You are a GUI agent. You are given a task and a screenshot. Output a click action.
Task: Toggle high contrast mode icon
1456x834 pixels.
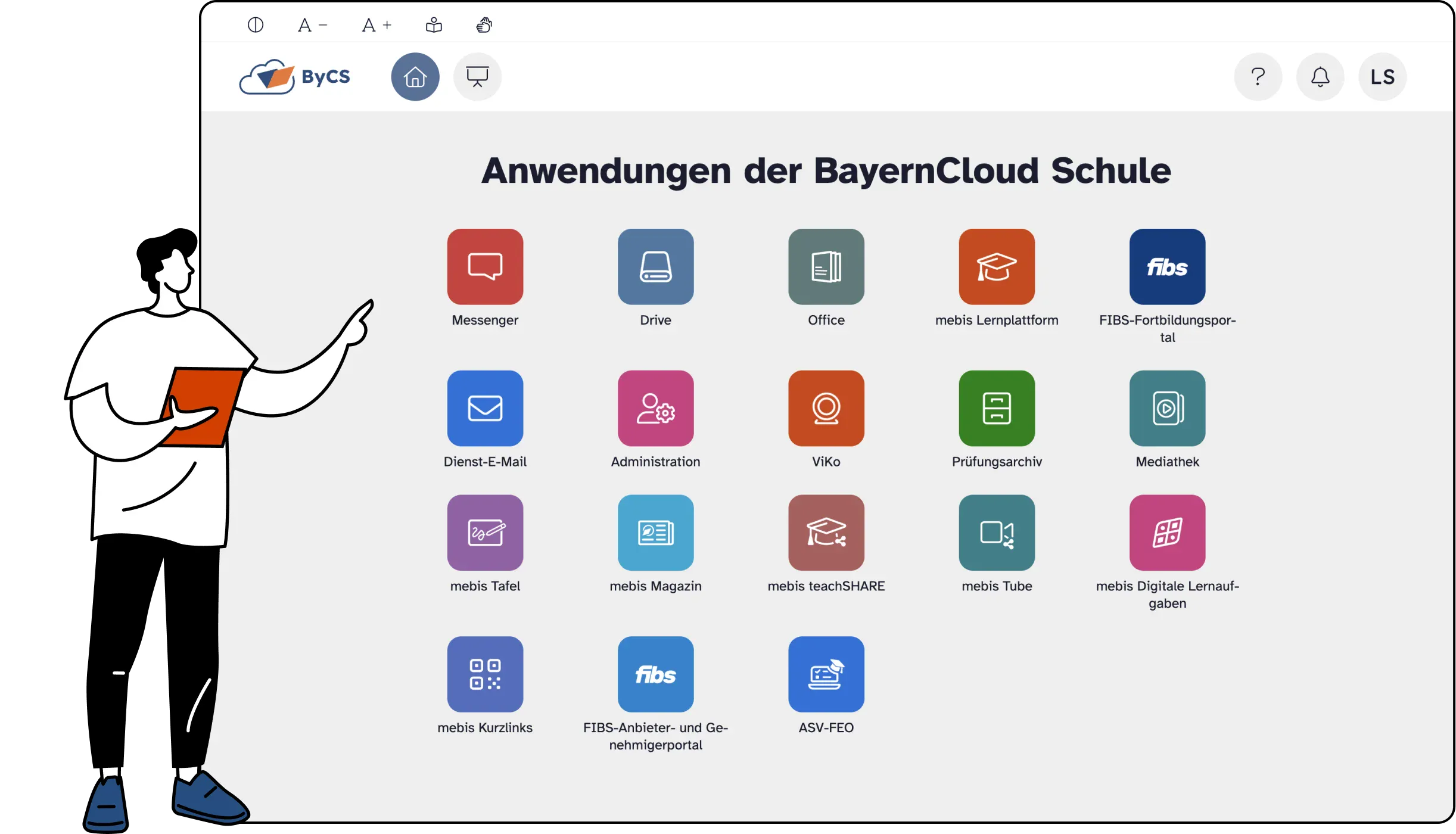point(256,25)
